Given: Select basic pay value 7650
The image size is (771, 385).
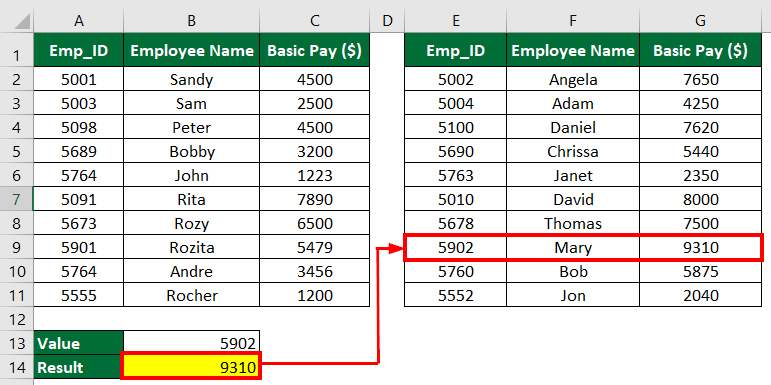Looking at the screenshot, I should pos(701,79).
